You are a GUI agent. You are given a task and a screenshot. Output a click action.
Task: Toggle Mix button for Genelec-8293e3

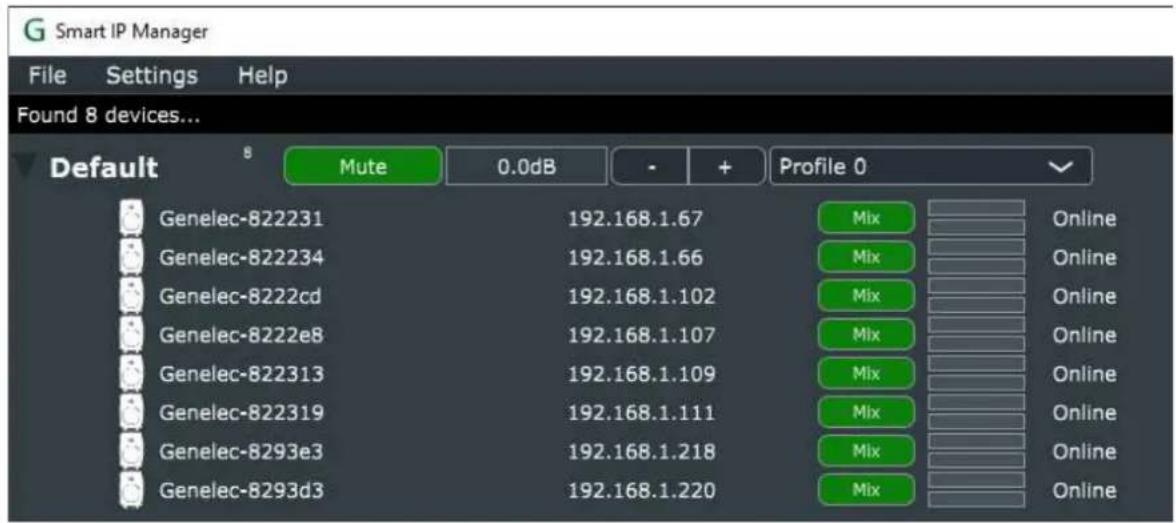click(866, 452)
